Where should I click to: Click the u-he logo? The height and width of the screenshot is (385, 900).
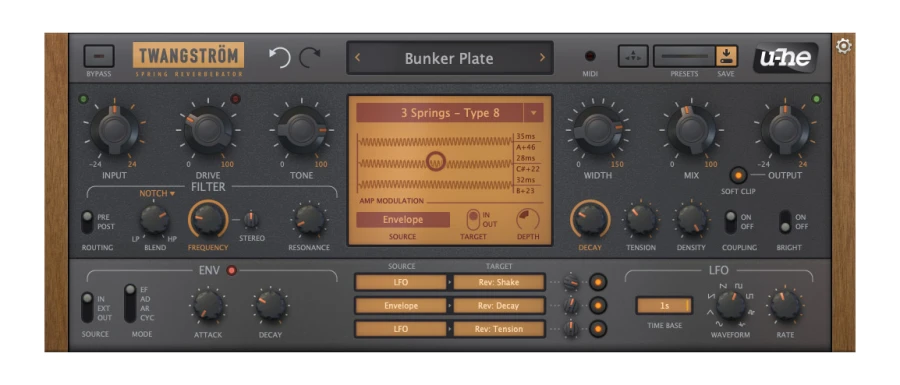785,58
